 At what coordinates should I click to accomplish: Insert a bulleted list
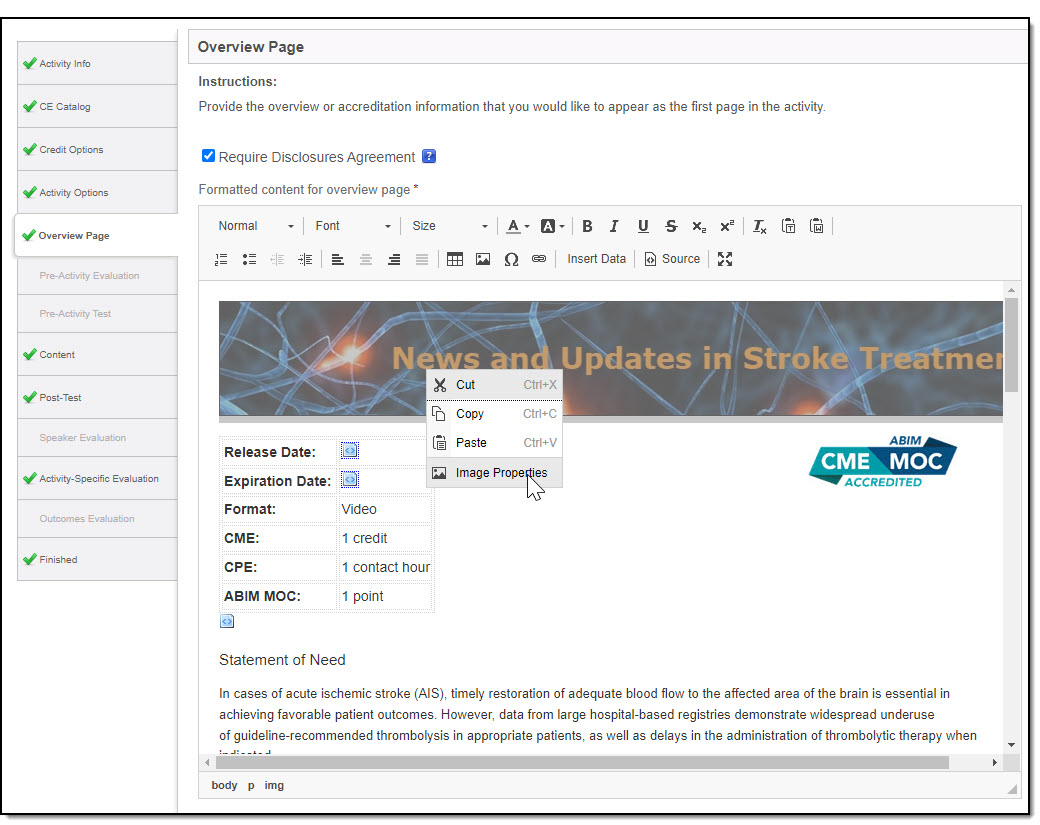click(249, 259)
